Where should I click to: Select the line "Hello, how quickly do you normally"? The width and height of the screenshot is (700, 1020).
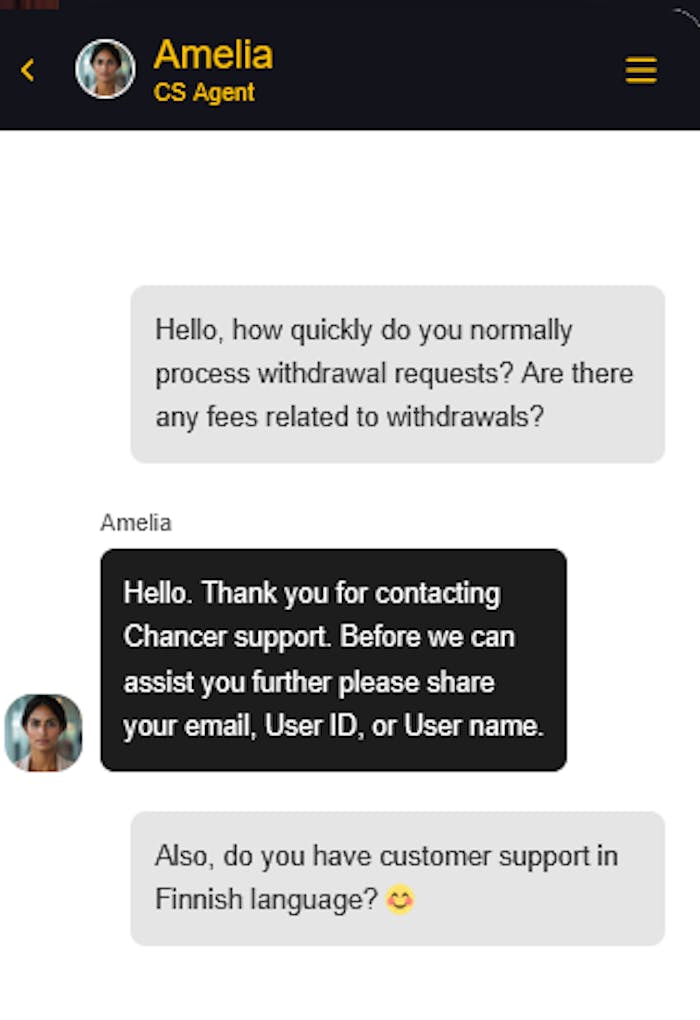point(363,330)
